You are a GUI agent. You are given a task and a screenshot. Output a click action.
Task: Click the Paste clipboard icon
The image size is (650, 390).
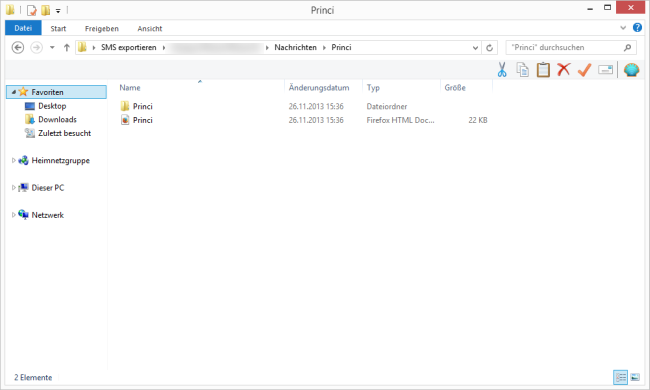point(543,70)
